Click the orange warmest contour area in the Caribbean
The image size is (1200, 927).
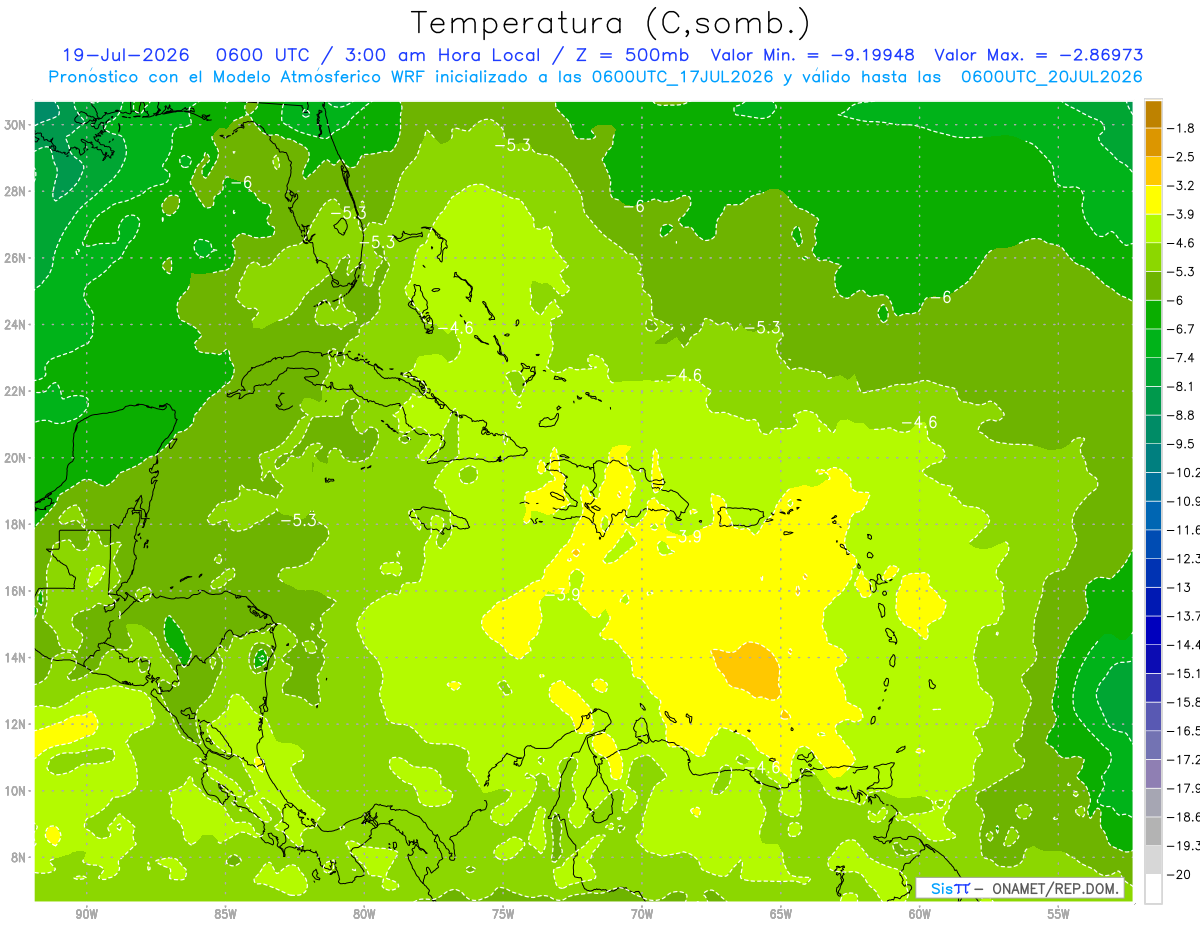pyautogui.click(x=748, y=670)
